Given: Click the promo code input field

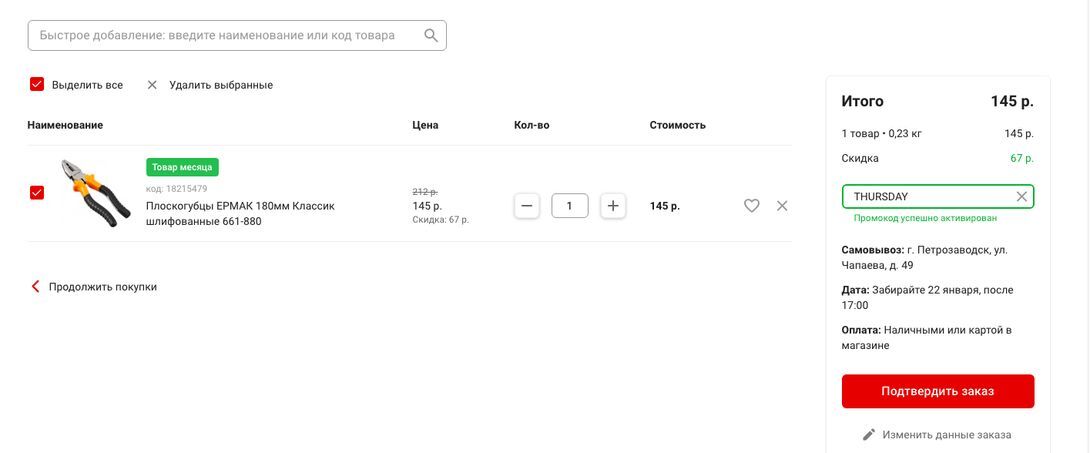Looking at the screenshot, I should pos(925,197).
